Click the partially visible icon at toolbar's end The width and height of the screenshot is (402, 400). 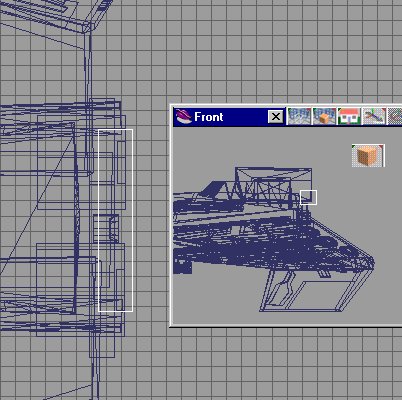395,116
